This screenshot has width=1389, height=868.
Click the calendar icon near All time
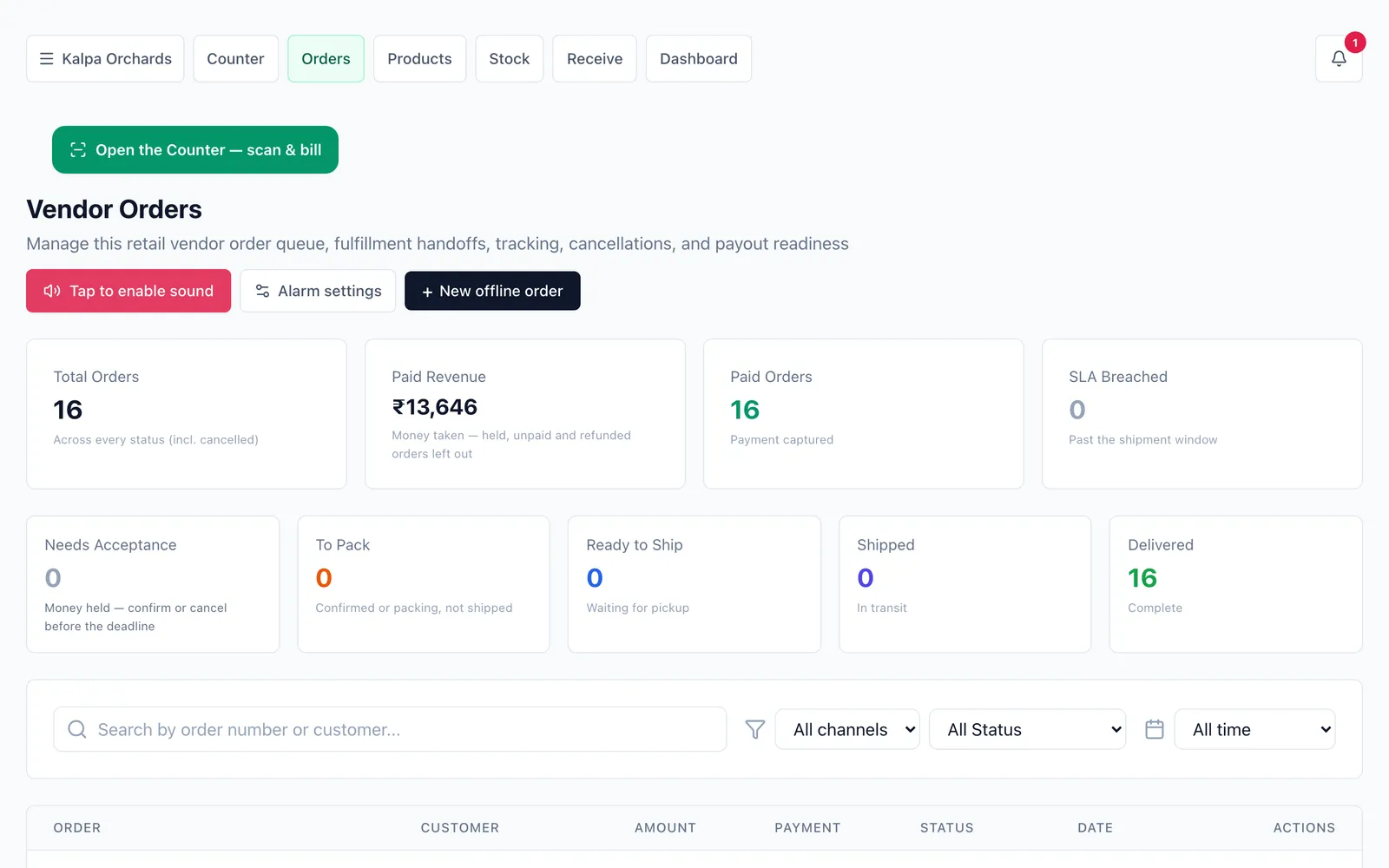click(x=1155, y=730)
